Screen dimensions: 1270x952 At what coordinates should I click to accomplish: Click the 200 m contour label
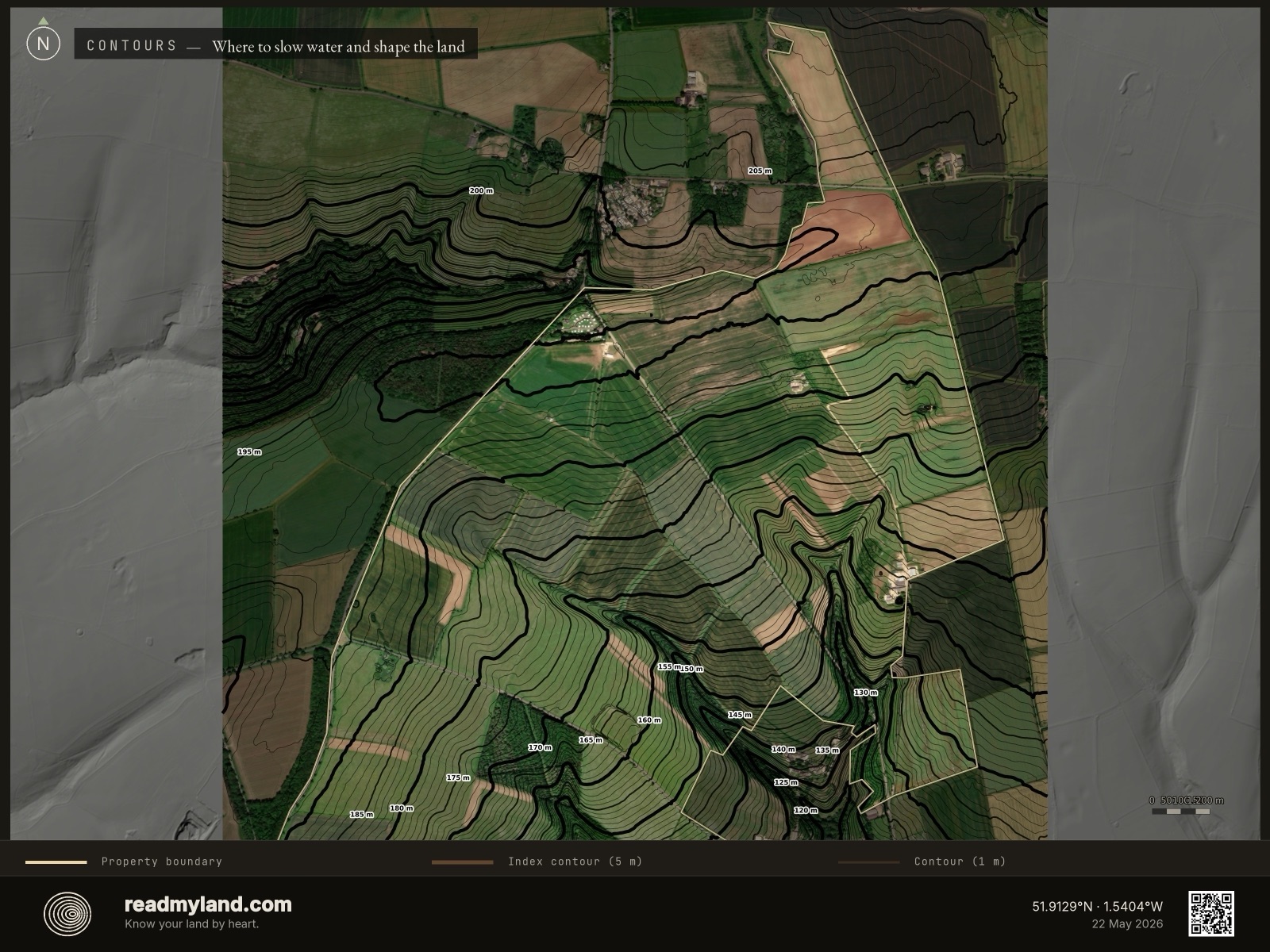point(481,190)
